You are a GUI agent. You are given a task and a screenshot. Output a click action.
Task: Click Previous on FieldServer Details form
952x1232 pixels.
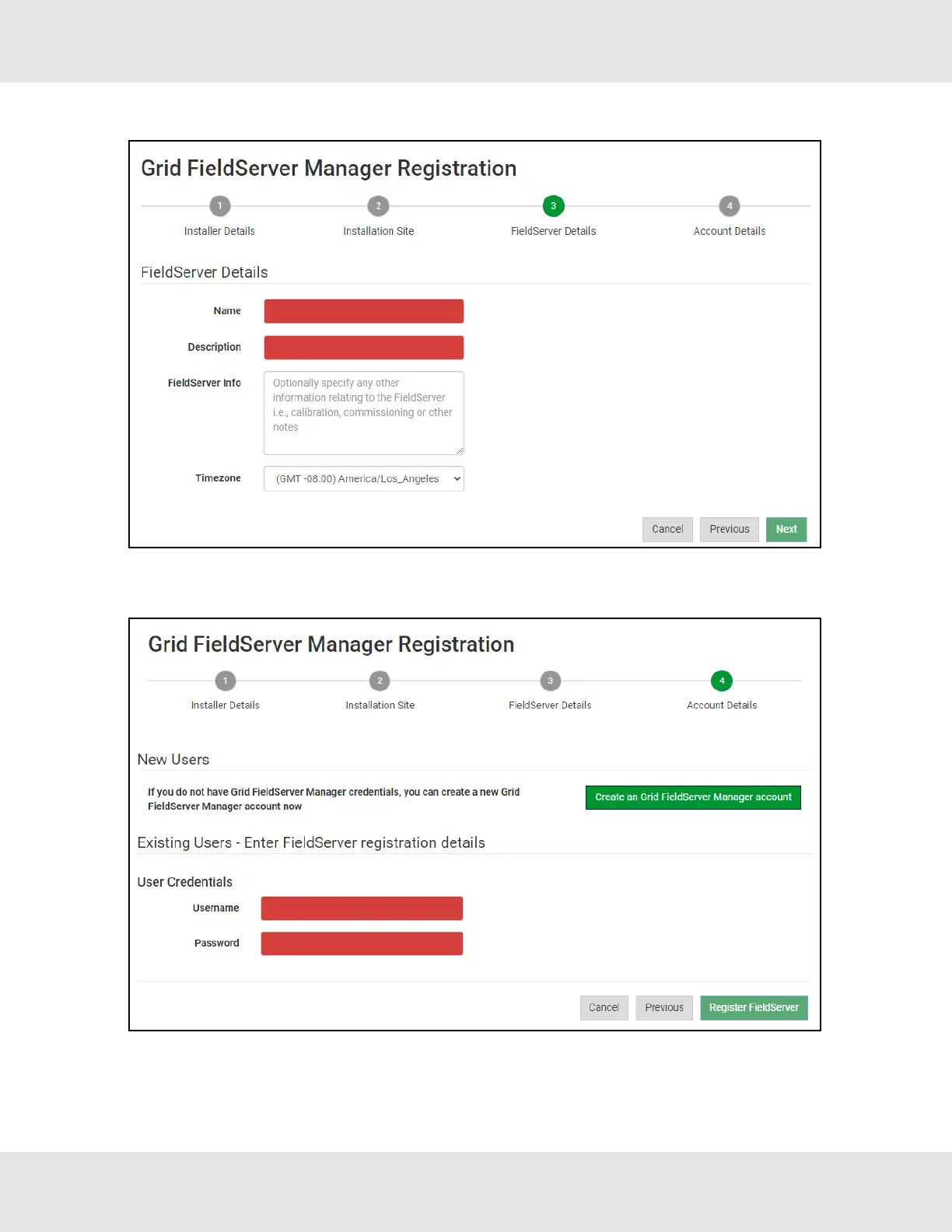tap(729, 530)
